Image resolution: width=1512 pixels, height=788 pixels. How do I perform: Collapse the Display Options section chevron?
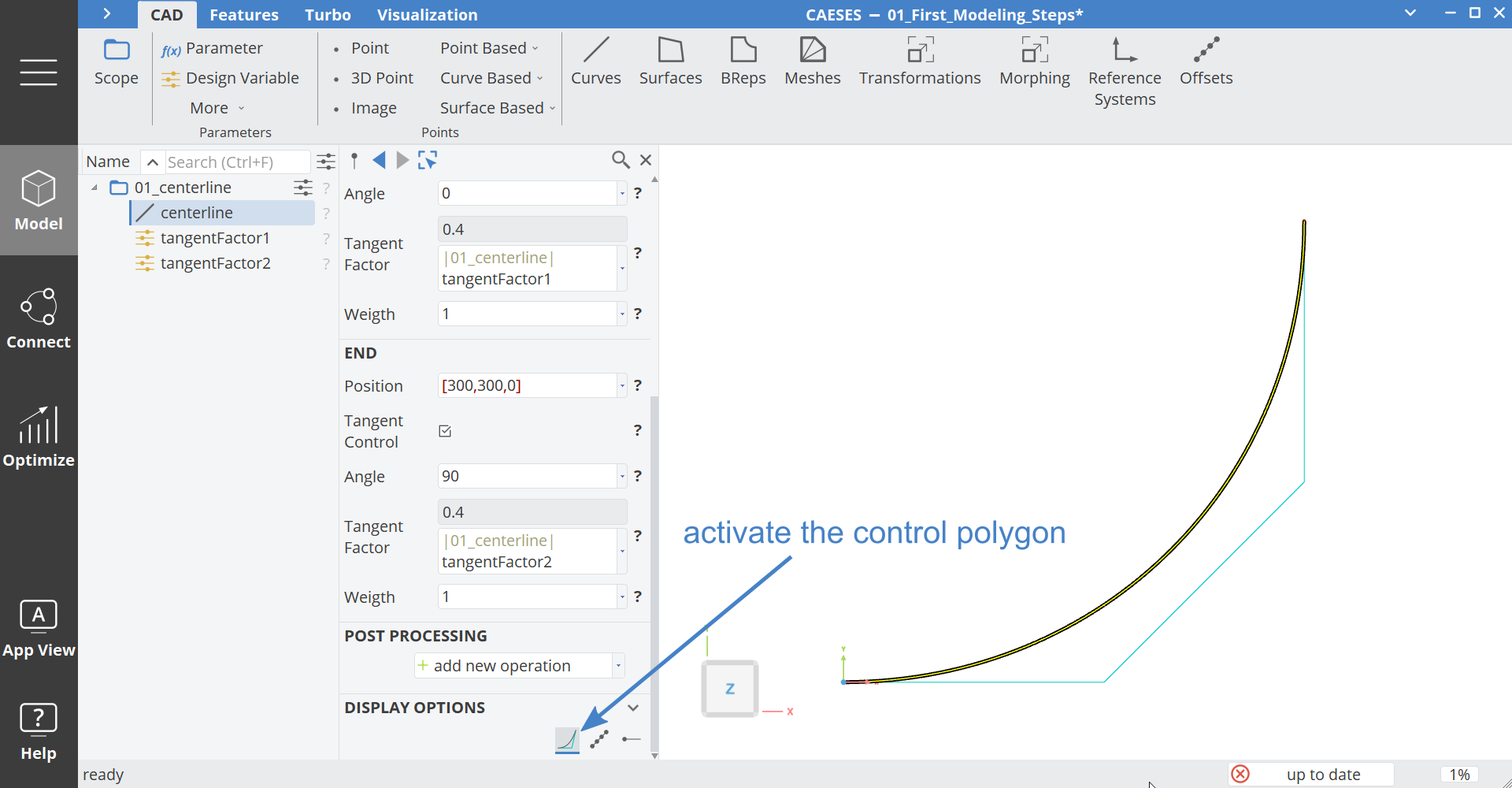click(x=633, y=707)
